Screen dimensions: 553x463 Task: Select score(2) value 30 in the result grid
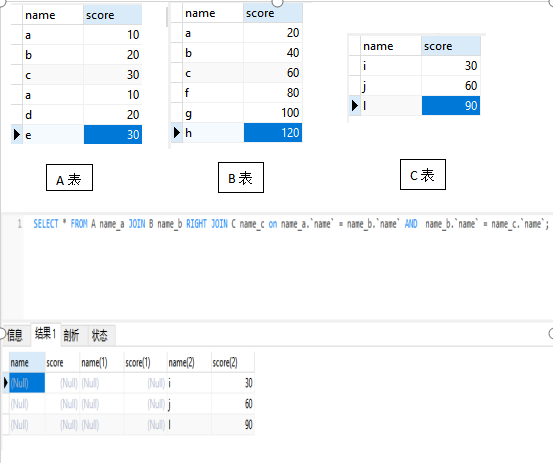click(x=233, y=383)
